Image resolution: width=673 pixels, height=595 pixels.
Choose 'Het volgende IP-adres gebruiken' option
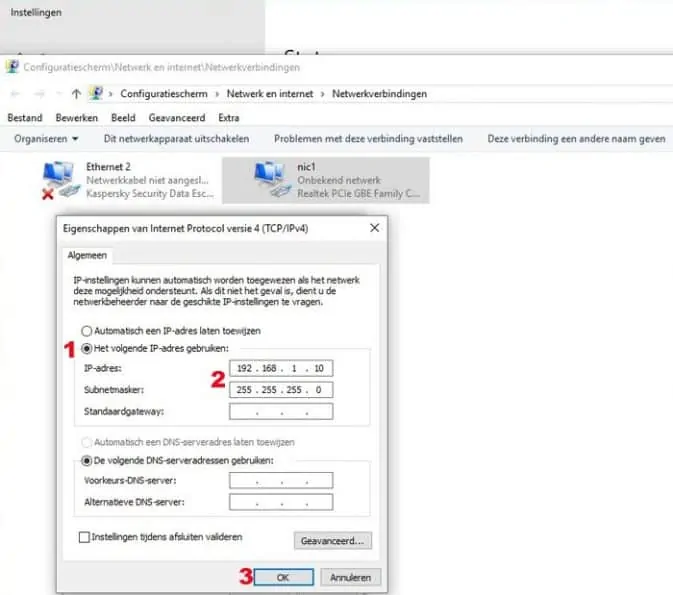point(87,348)
